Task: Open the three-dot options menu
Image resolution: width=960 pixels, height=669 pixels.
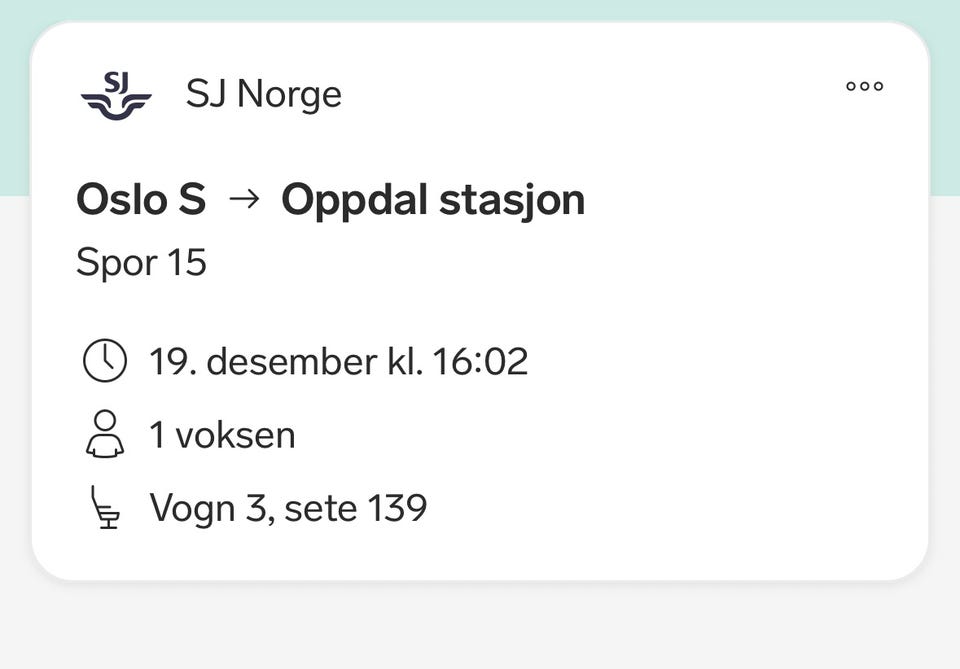Action: point(864,86)
